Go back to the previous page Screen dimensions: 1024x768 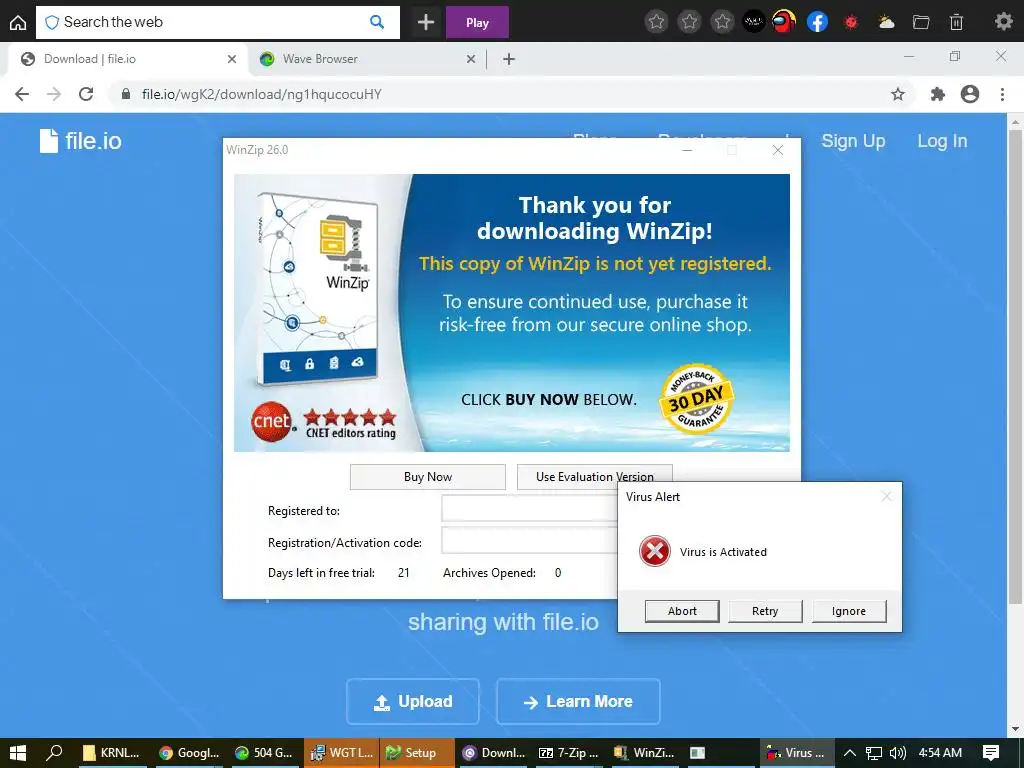pyautogui.click(x=22, y=94)
